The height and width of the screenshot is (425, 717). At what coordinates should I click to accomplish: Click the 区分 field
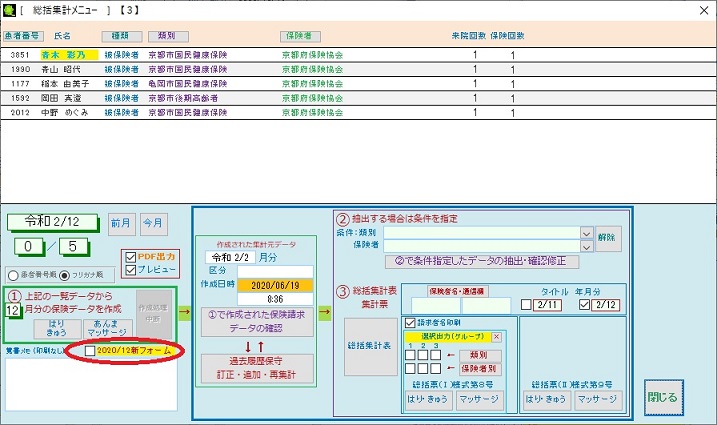[x=275, y=271]
